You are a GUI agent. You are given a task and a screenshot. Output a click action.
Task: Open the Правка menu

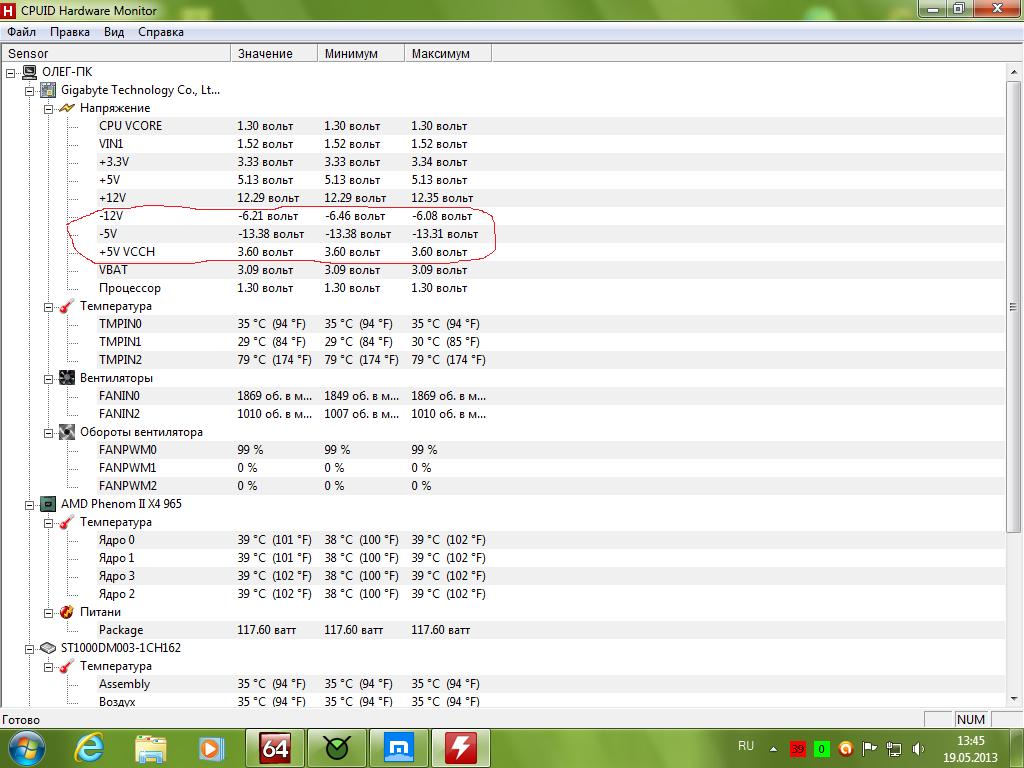tap(70, 32)
